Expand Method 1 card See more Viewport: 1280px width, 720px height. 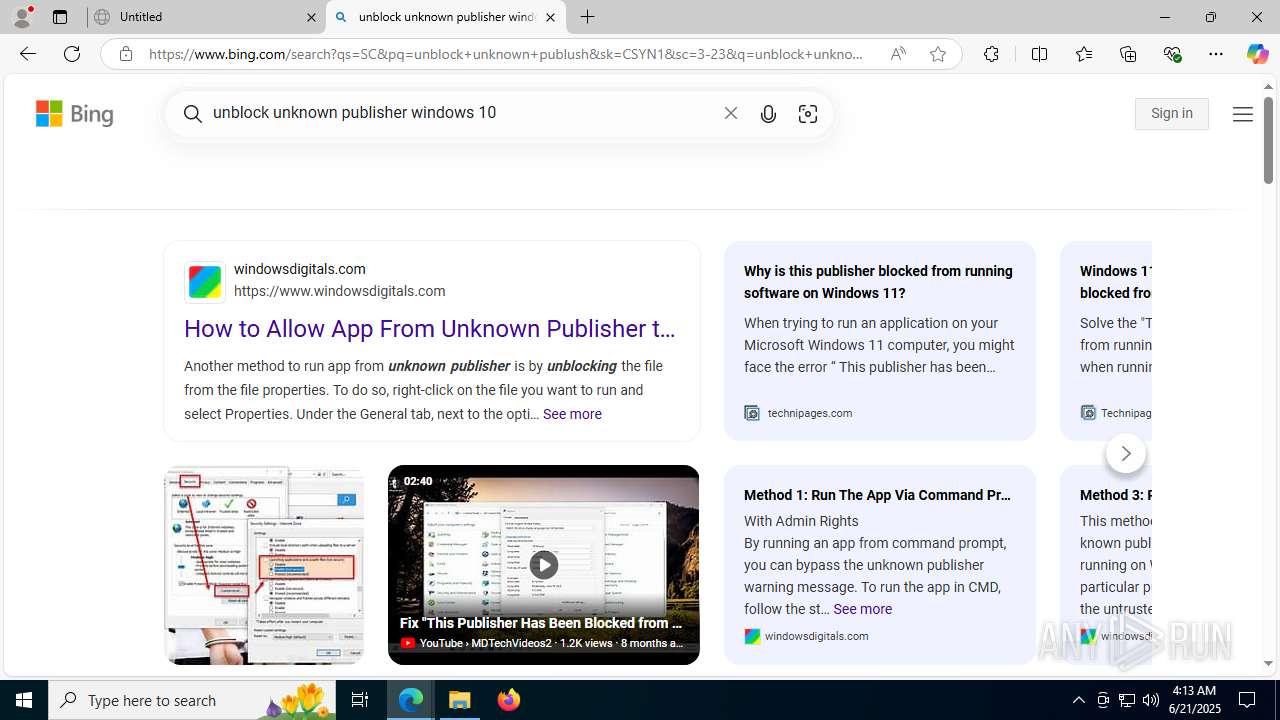pyautogui.click(x=862, y=609)
